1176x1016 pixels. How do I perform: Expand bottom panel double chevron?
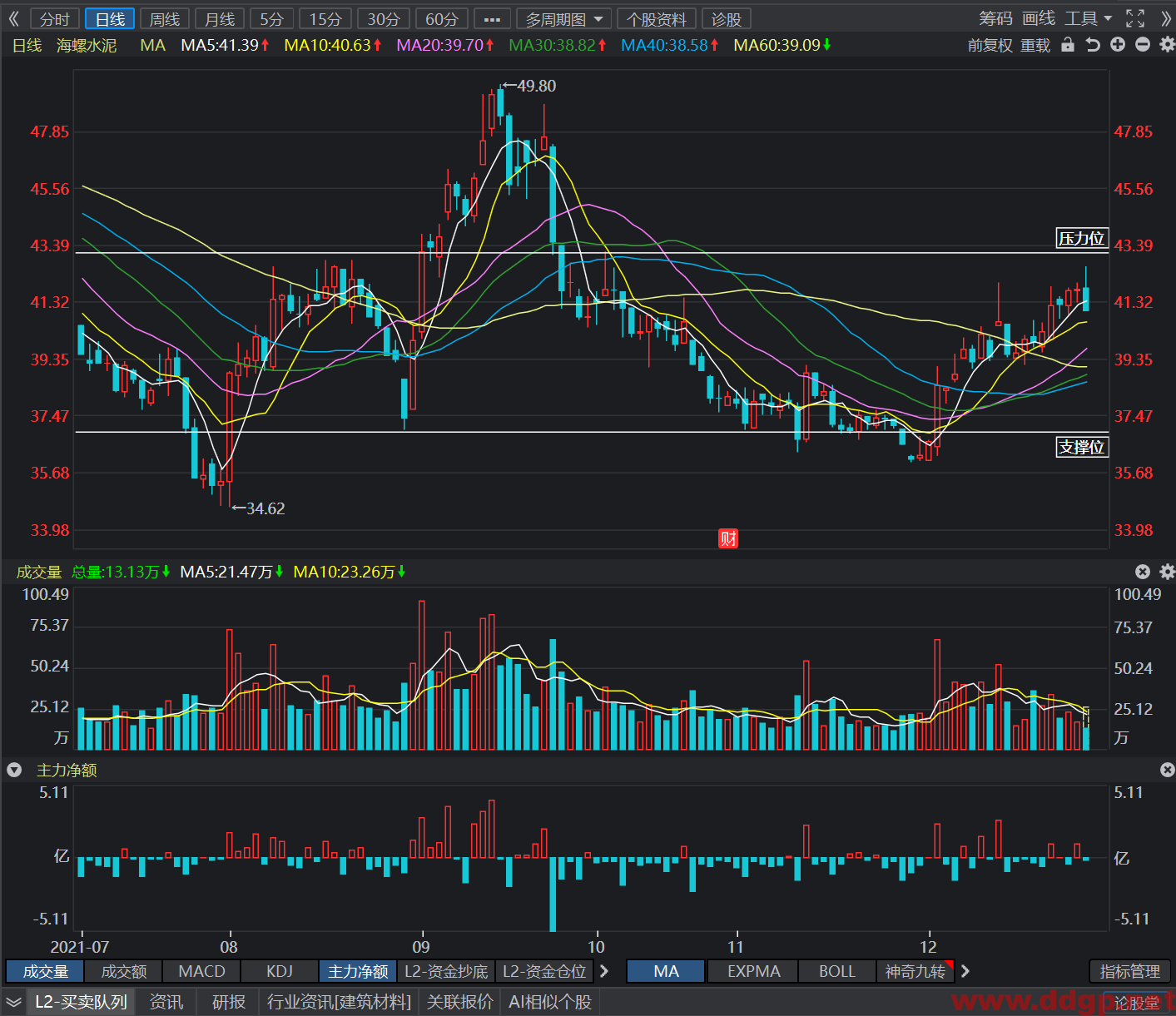(x=13, y=1002)
